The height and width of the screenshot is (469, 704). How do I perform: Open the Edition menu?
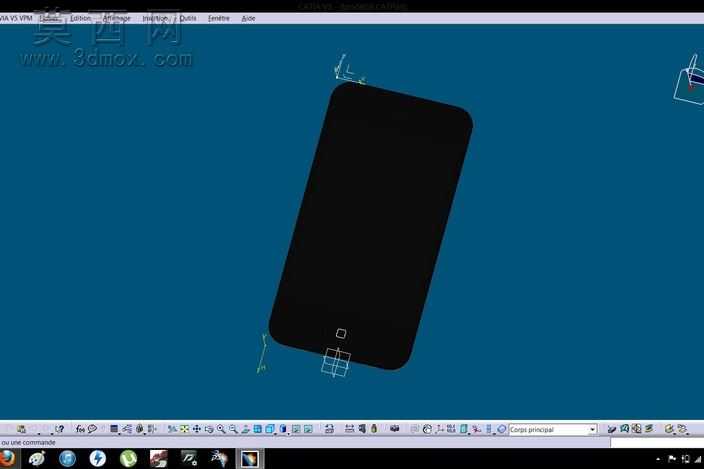80,18
